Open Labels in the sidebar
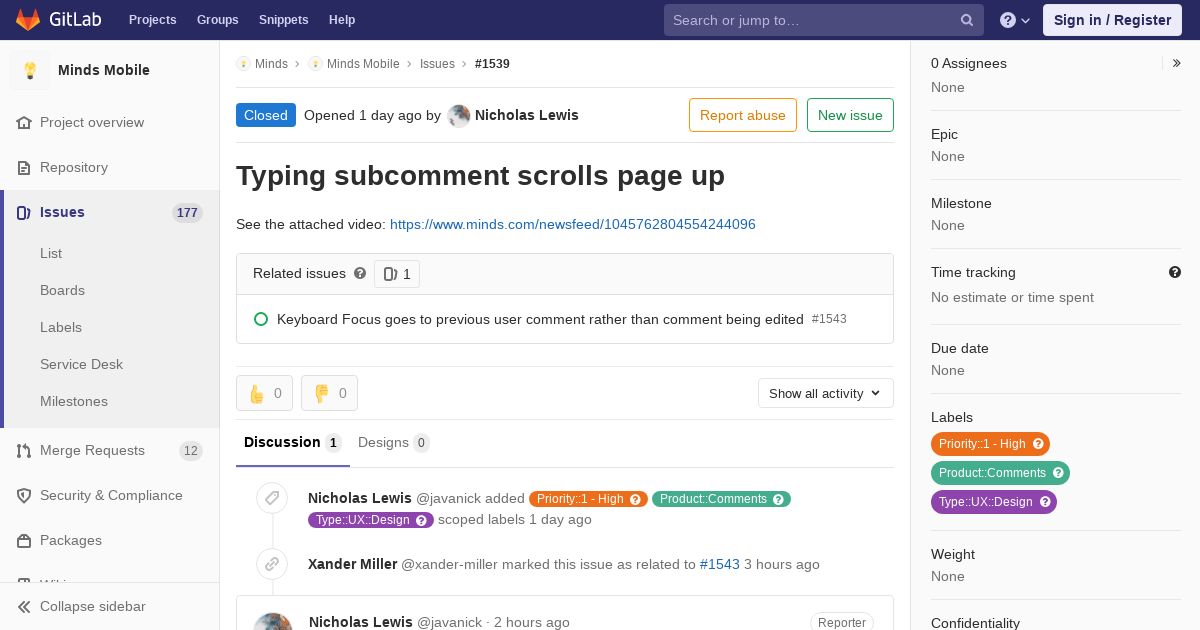This screenshot has height=630, width=1200. point(61,328)
